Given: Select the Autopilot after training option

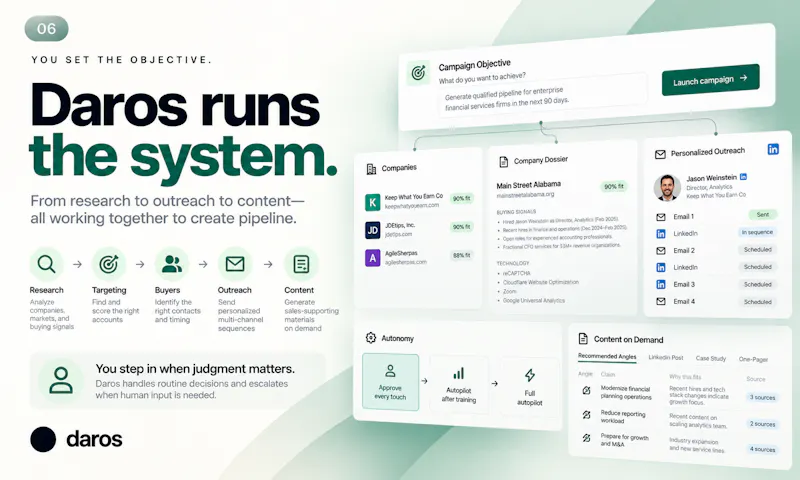Looking at the screenshot, I should coord(459,385).
